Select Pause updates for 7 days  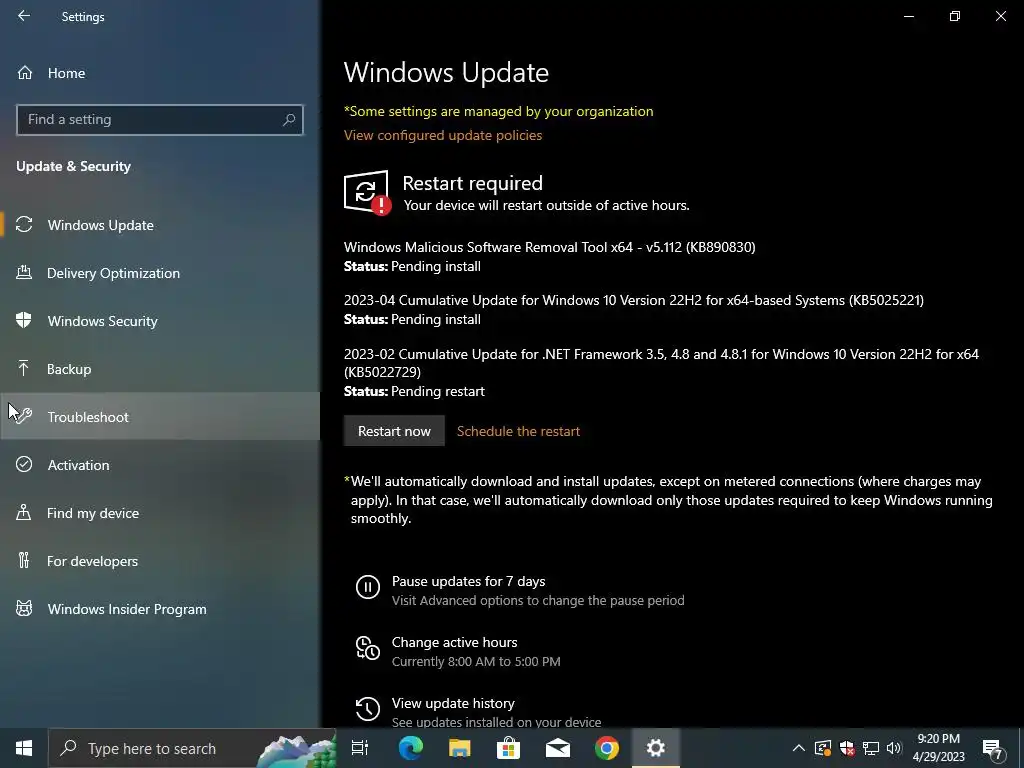(x=468, y=581)
